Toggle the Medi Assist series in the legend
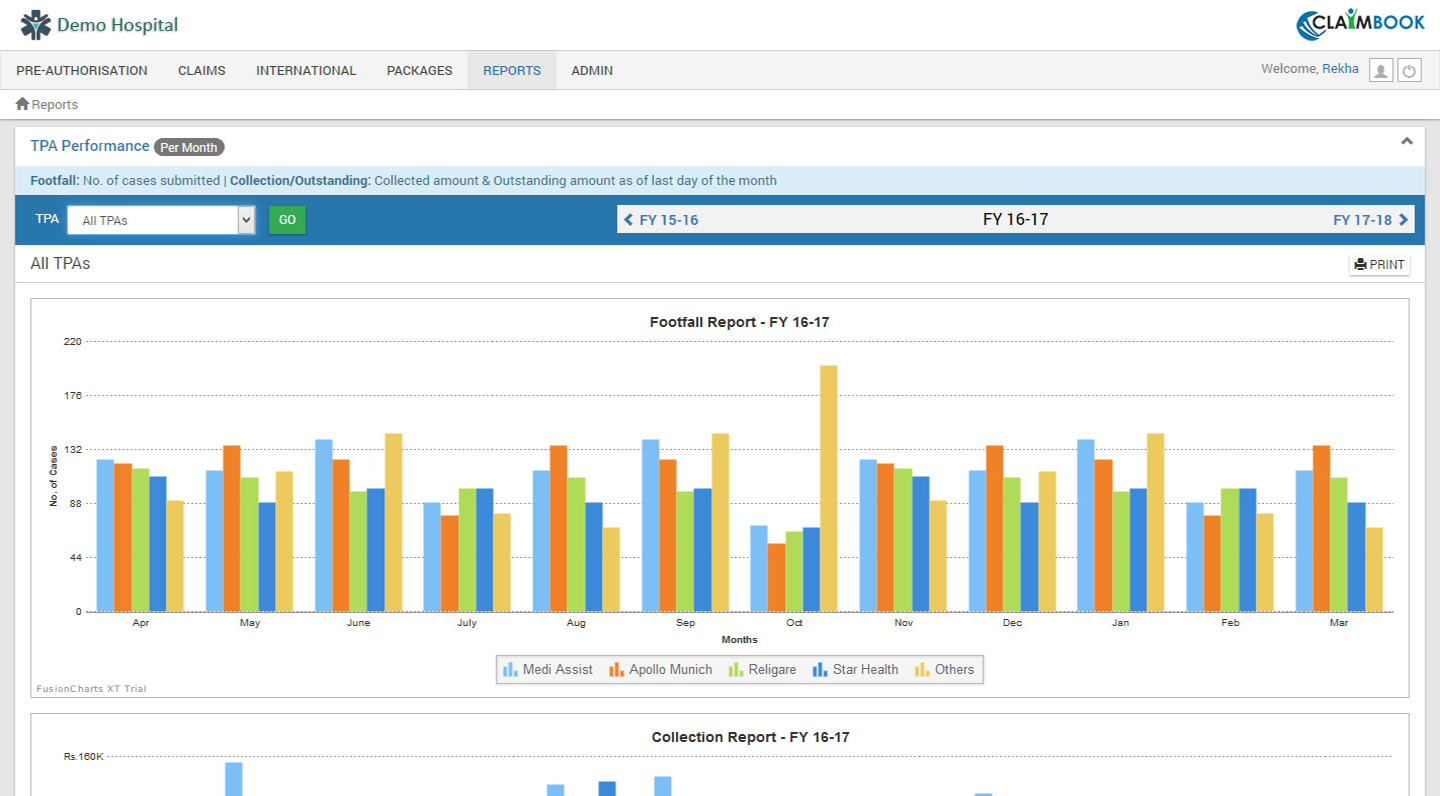Image resolution: width=1440 pixels, height=796 pixels. (x=556, y=669)
